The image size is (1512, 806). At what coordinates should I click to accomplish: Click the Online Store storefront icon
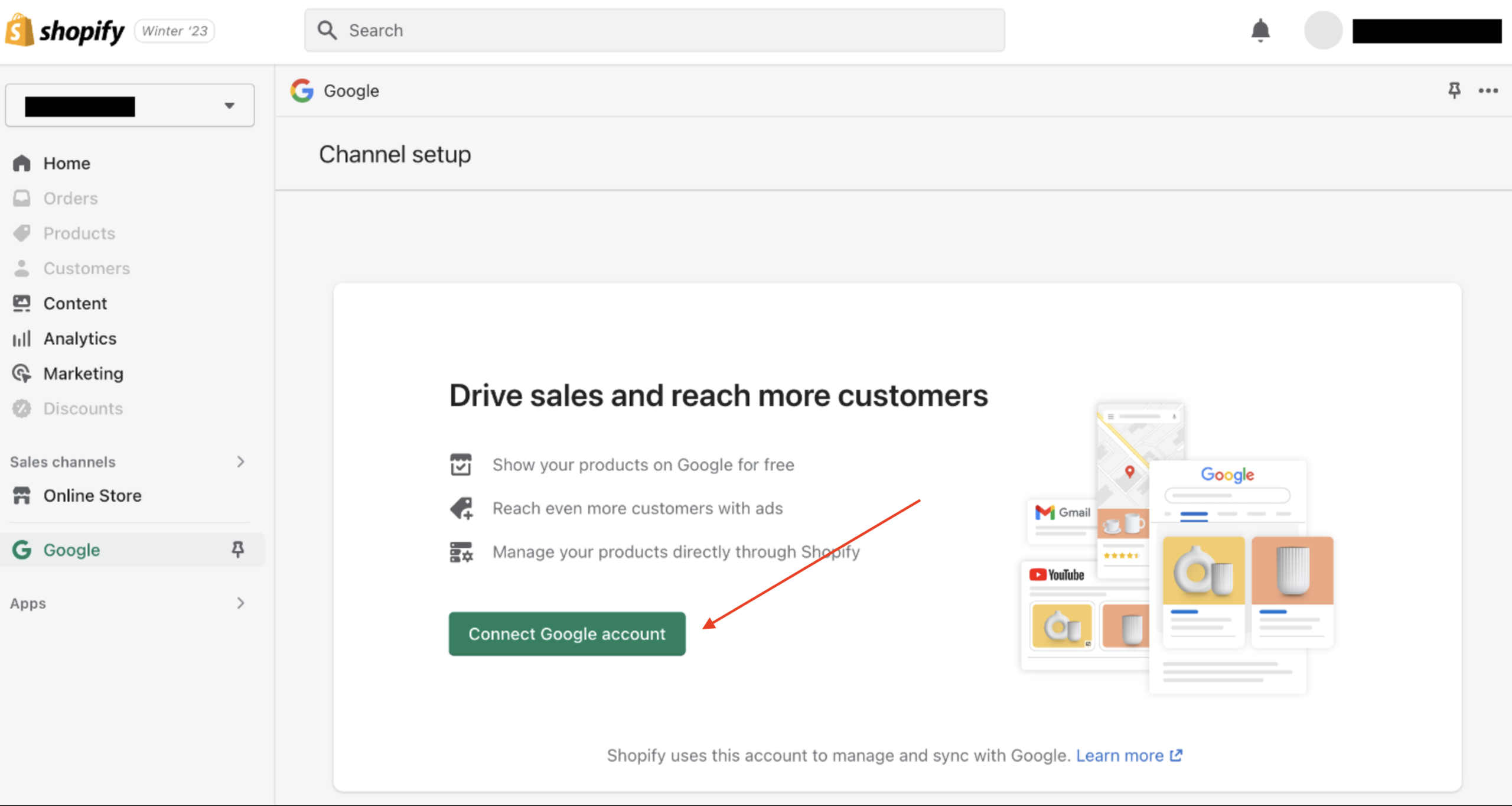(22, 495)
